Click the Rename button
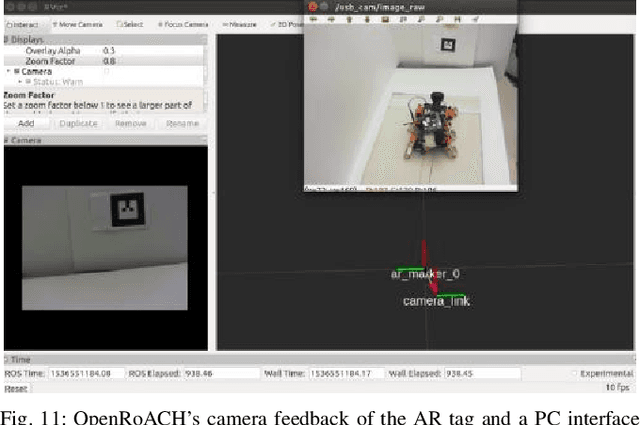The height and width of the screenshot is (425, 640). tap(182, 123)
